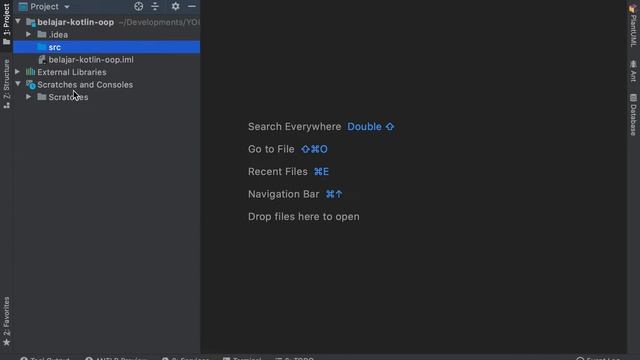640x360 pixels.
Task: Click the Recent Files hint text
Action: pyautogui.click(x=278, y=171)
